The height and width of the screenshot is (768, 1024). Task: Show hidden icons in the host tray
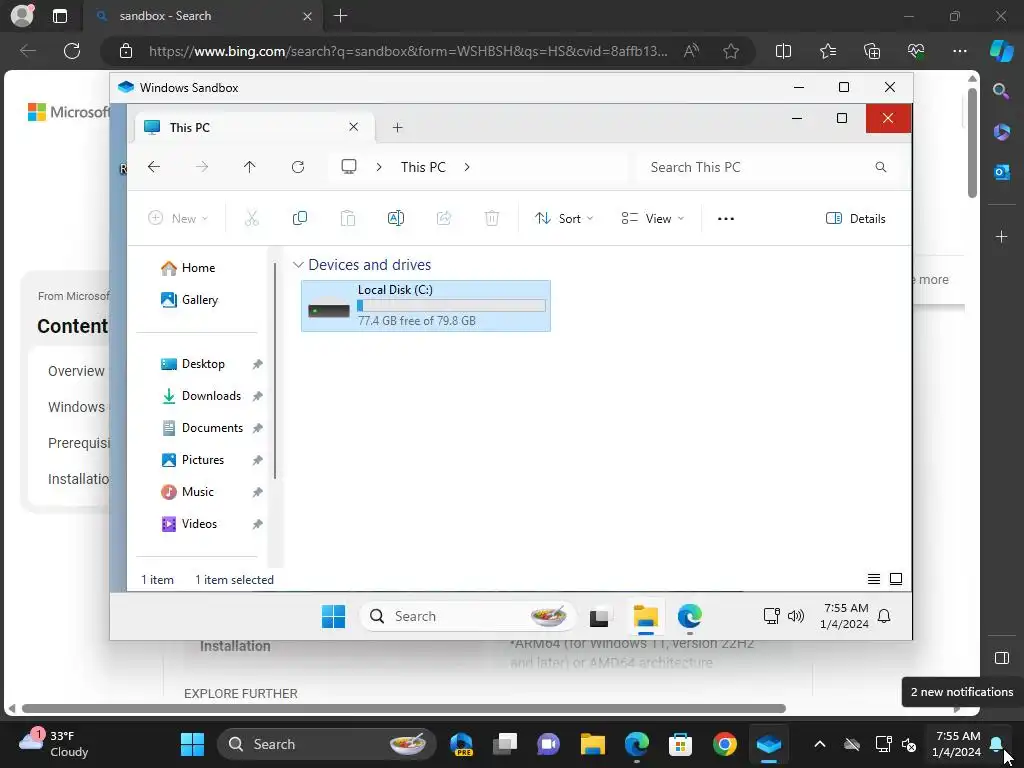820,744
